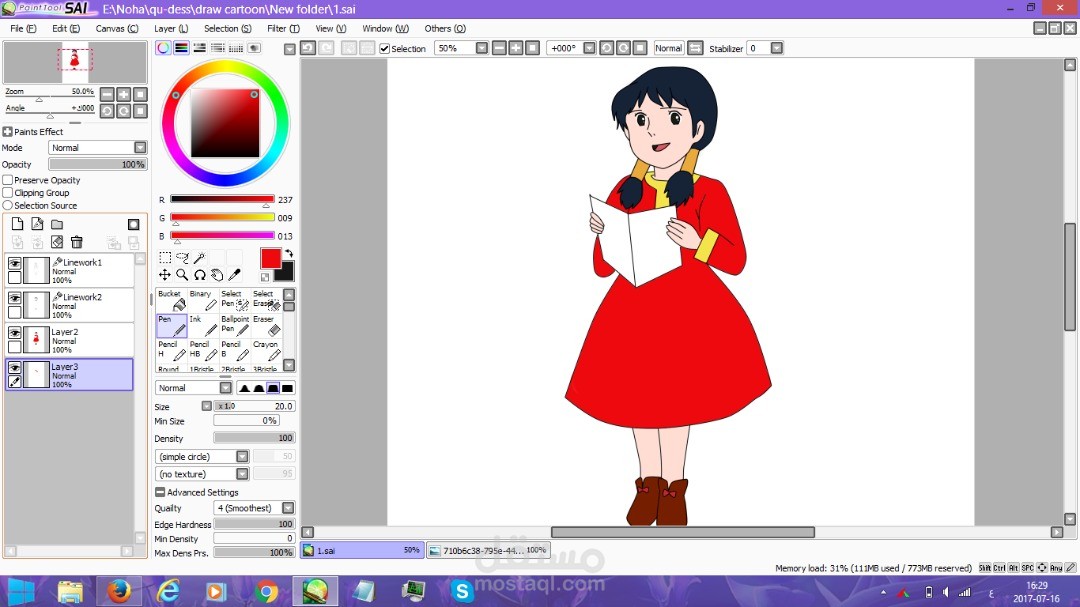Choose the rectangular selection tool
The image size is (1080, 607).
[x=165, y=258]
